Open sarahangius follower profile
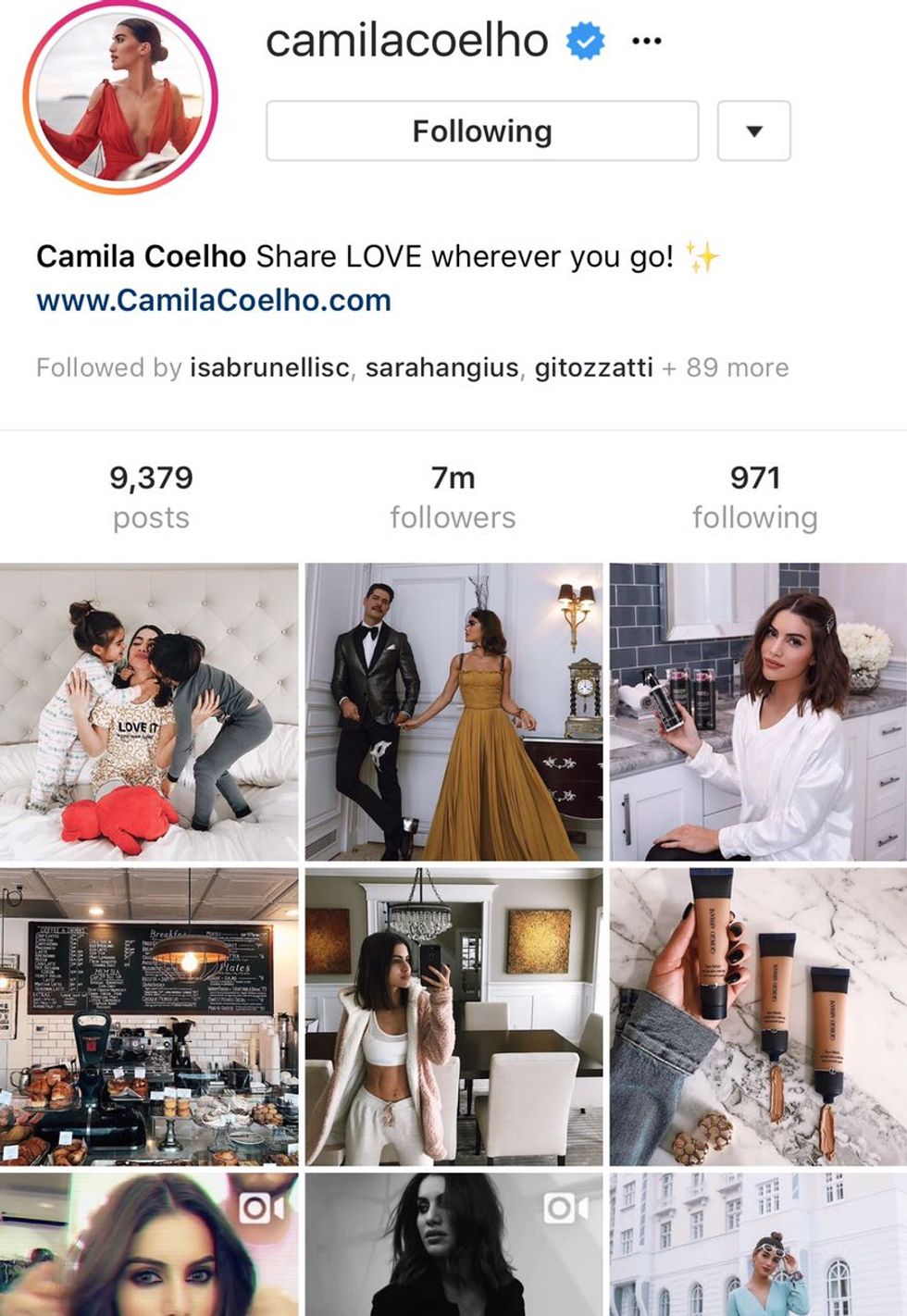The height and width of the screenshot is (1316, 907). click(x=441, y=367)
